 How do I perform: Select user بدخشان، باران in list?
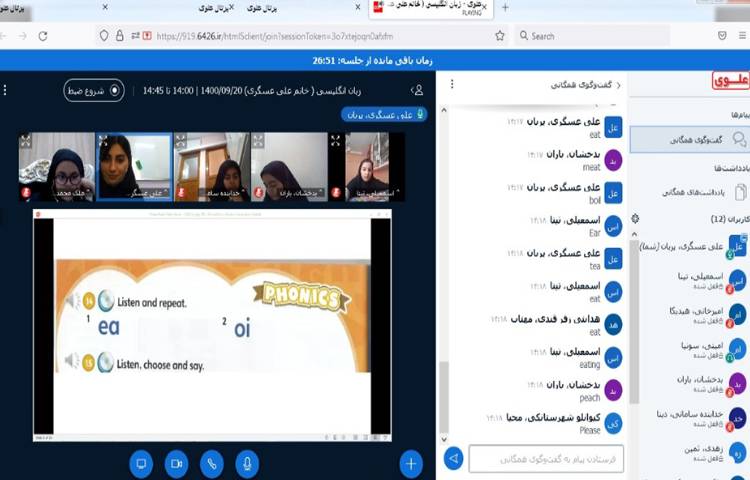[712, 384]
